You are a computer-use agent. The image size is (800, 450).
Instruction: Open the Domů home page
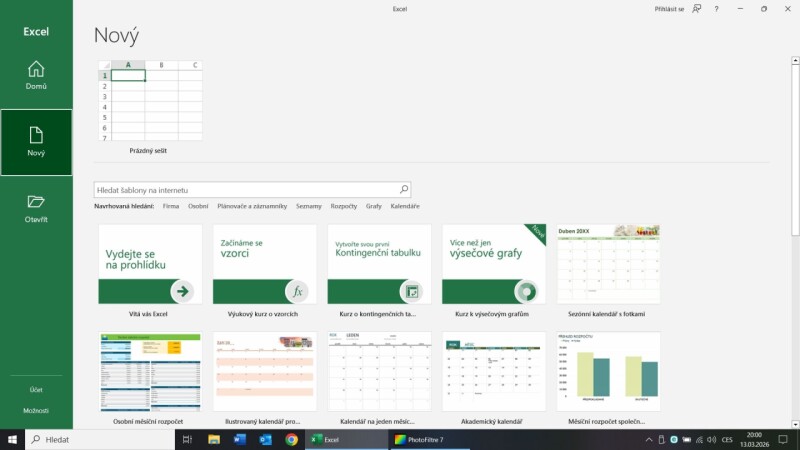[x=36, y=76]
